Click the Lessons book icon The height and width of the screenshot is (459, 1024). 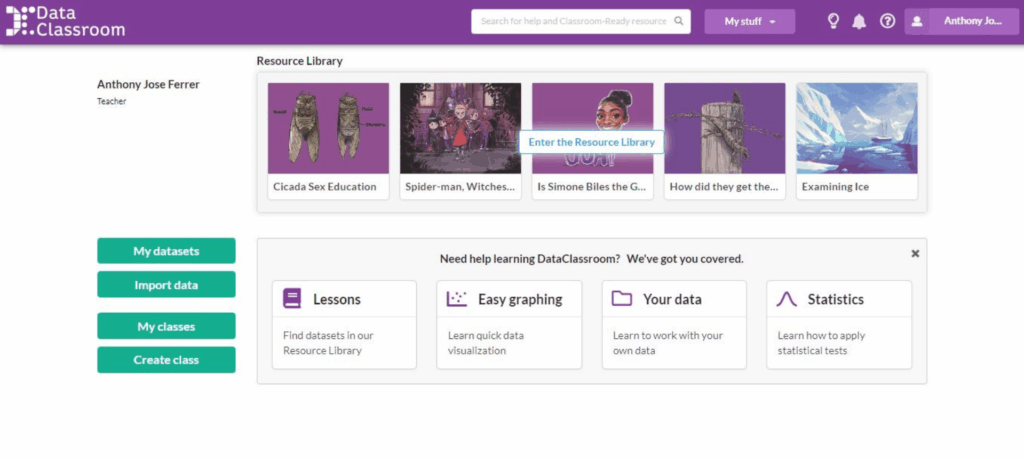pyautogui.click(x=292, y=299)
